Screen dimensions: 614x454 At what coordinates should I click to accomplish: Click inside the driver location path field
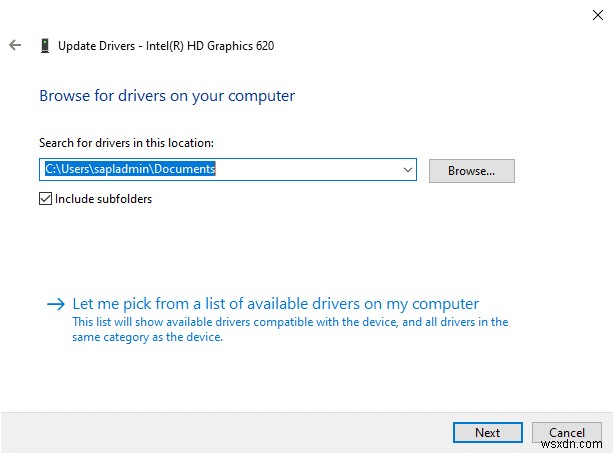click(x=300, y=170)
